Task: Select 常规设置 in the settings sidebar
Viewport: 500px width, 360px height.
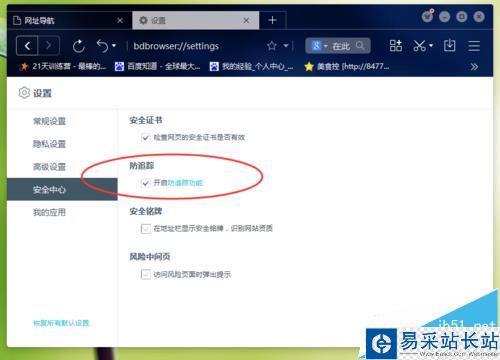Action: [x=49, y=121]
